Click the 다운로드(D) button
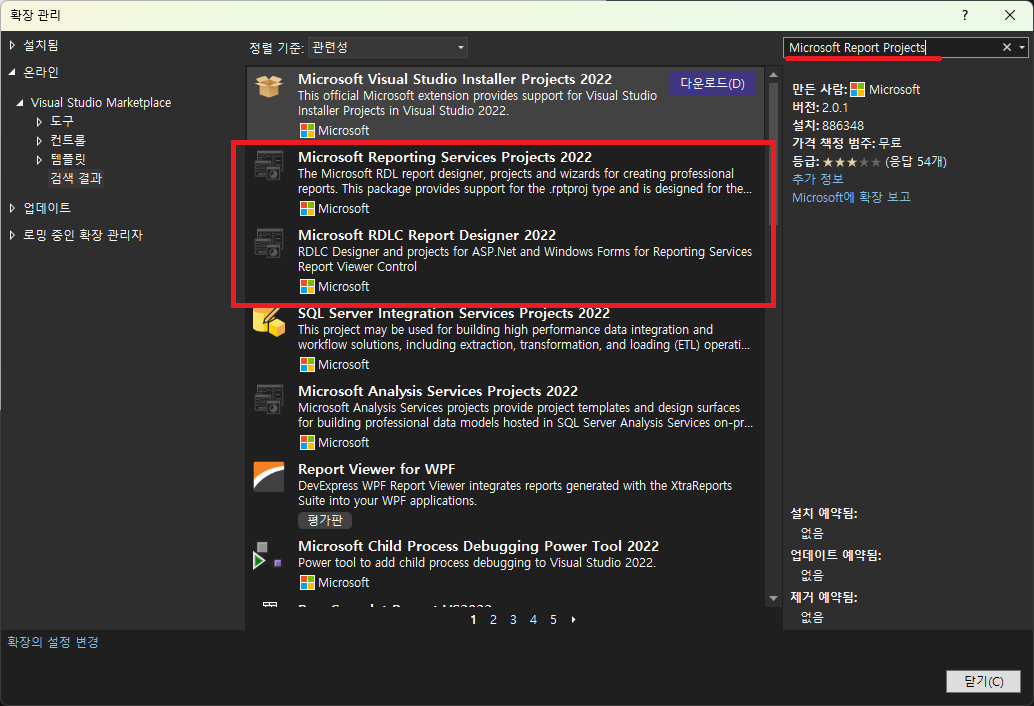Viewport: 1034px width, 706px height. (x=712, y=84)
